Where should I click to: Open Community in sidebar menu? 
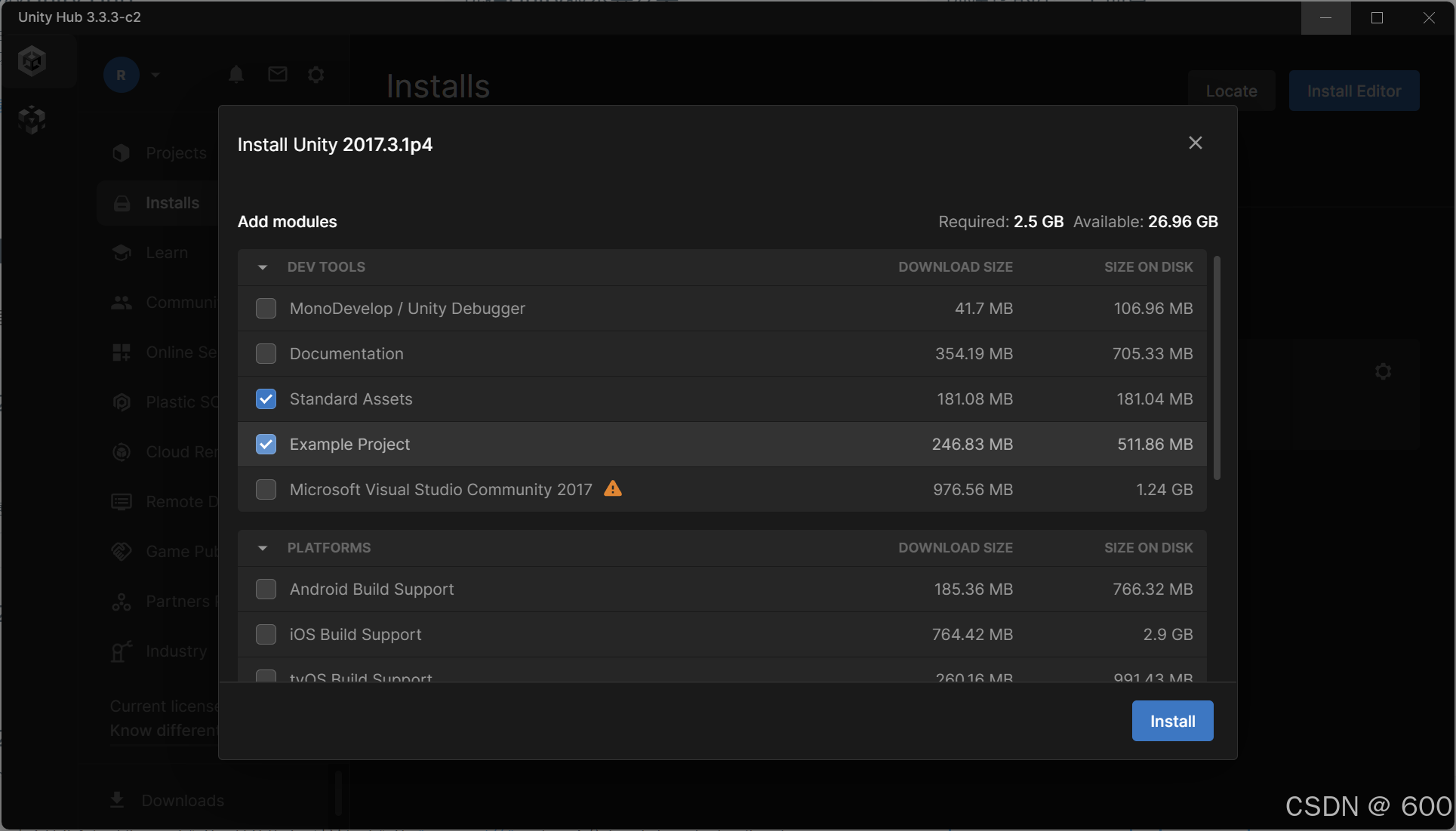(182, 303)
